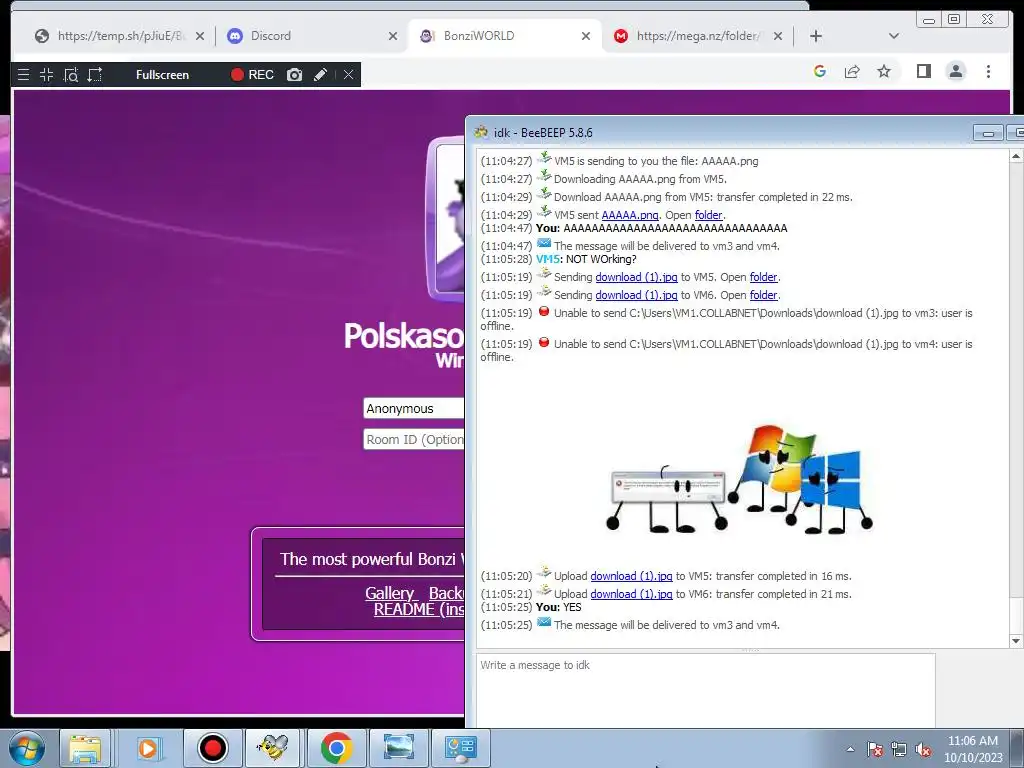Toggle the Chrome side panel
This screenshot has height=768, width=1024.
pos(923,71)
